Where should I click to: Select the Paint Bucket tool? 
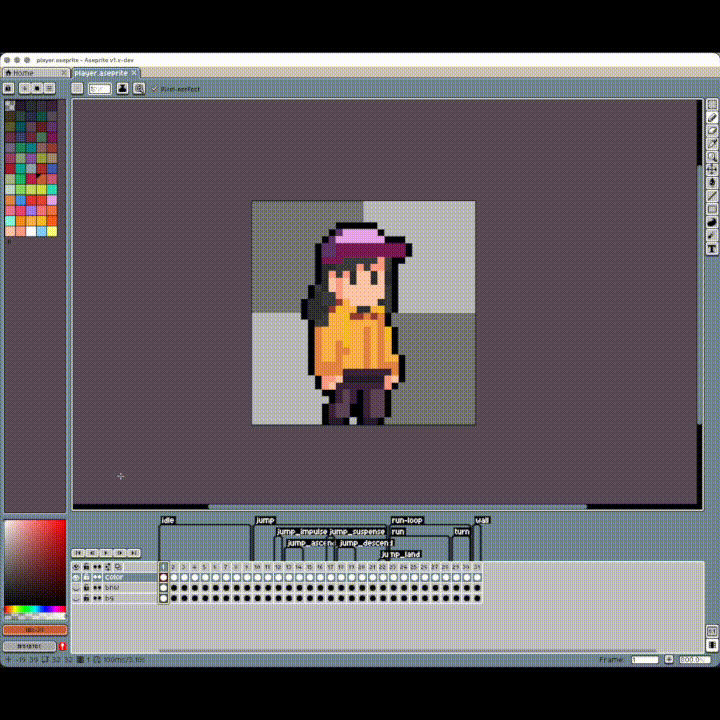pos(712,183)
